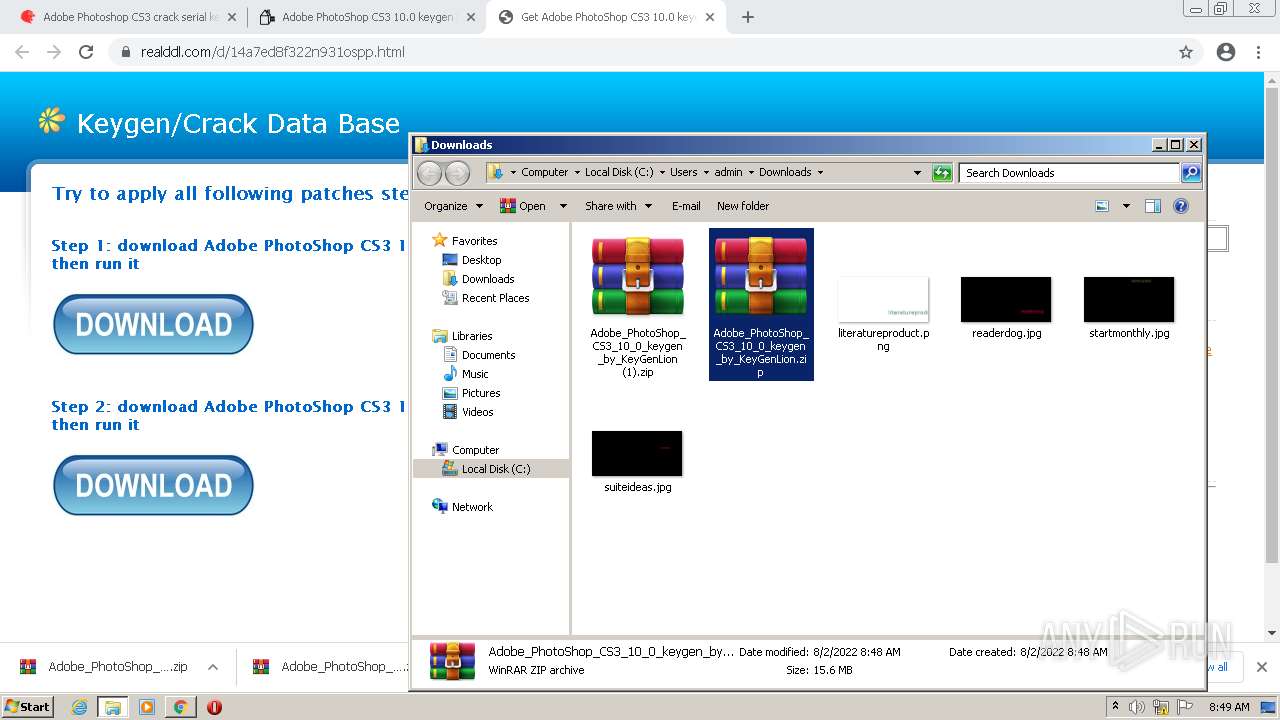
Task: Open the Organize dropdown menu
Action: (x=453, y=206)
